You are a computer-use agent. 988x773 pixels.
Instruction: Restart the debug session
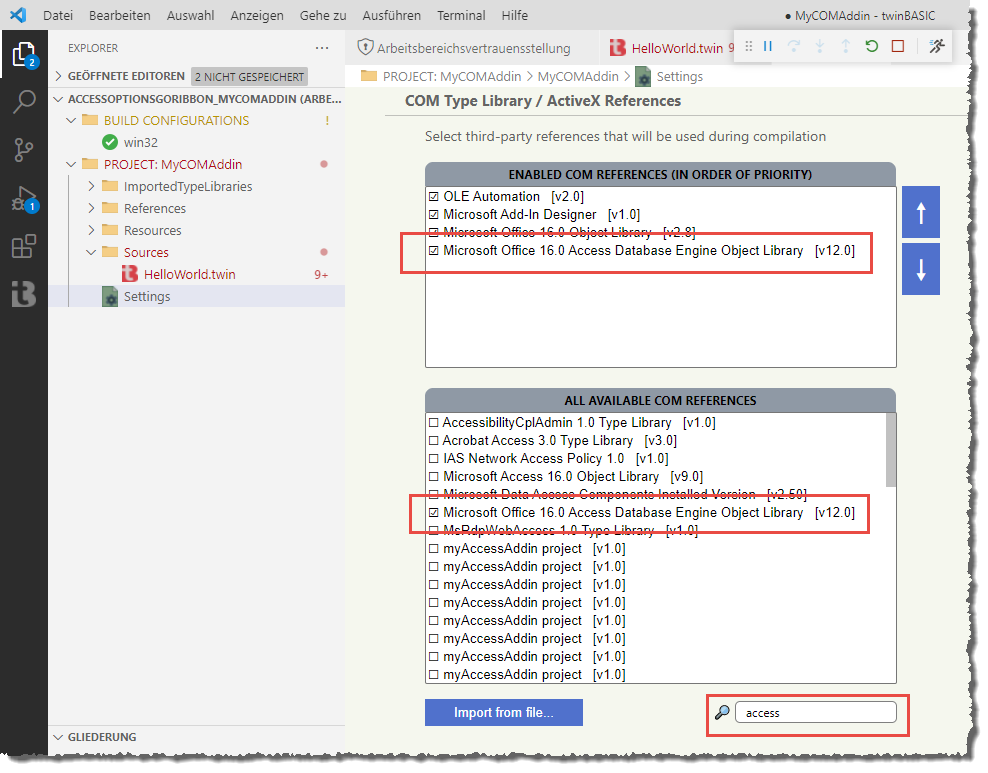[x=872, y=46]
